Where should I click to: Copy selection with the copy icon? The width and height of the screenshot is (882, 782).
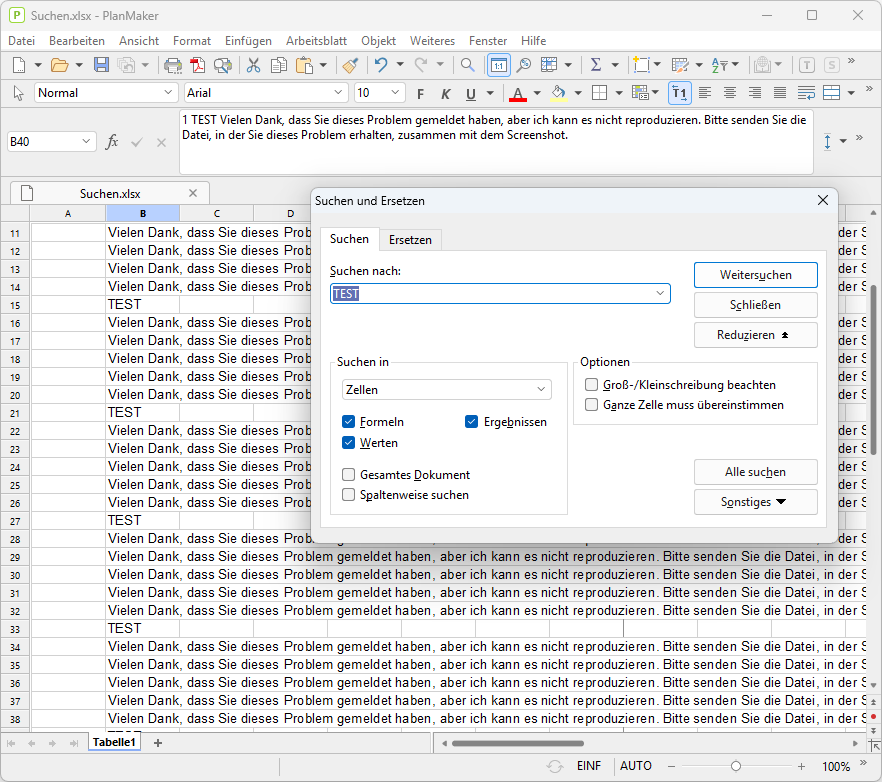pyautogui.click(x=278, y=65)
